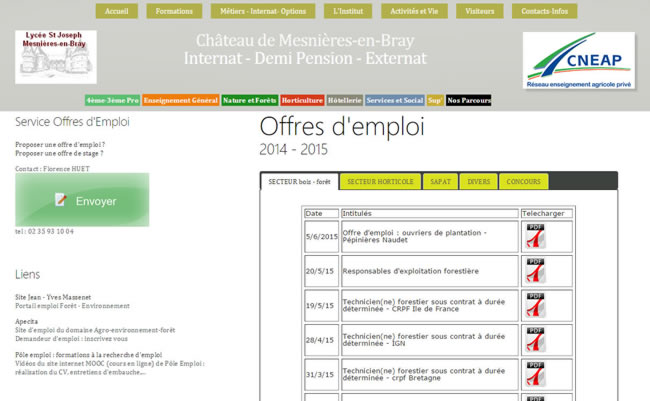Click the Lycée St Joseph logo image
650x401 pixels.
[x=56, y=57]
